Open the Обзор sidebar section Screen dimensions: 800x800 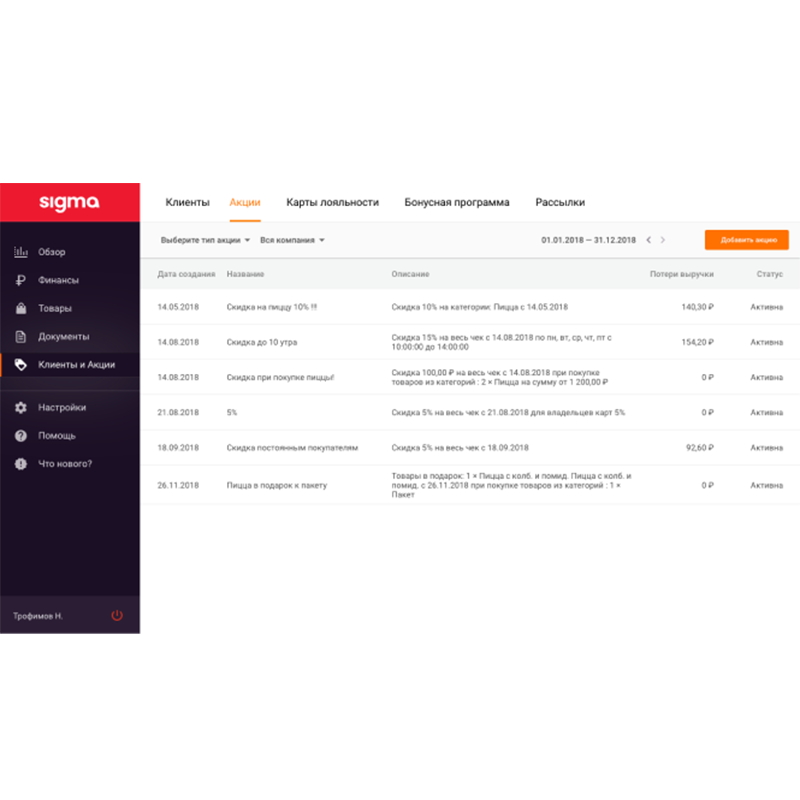[70, 252]
